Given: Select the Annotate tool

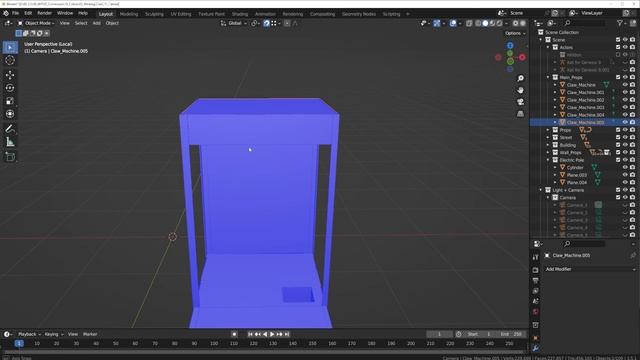Looking at the screenshot, I should tap(10, 129).
